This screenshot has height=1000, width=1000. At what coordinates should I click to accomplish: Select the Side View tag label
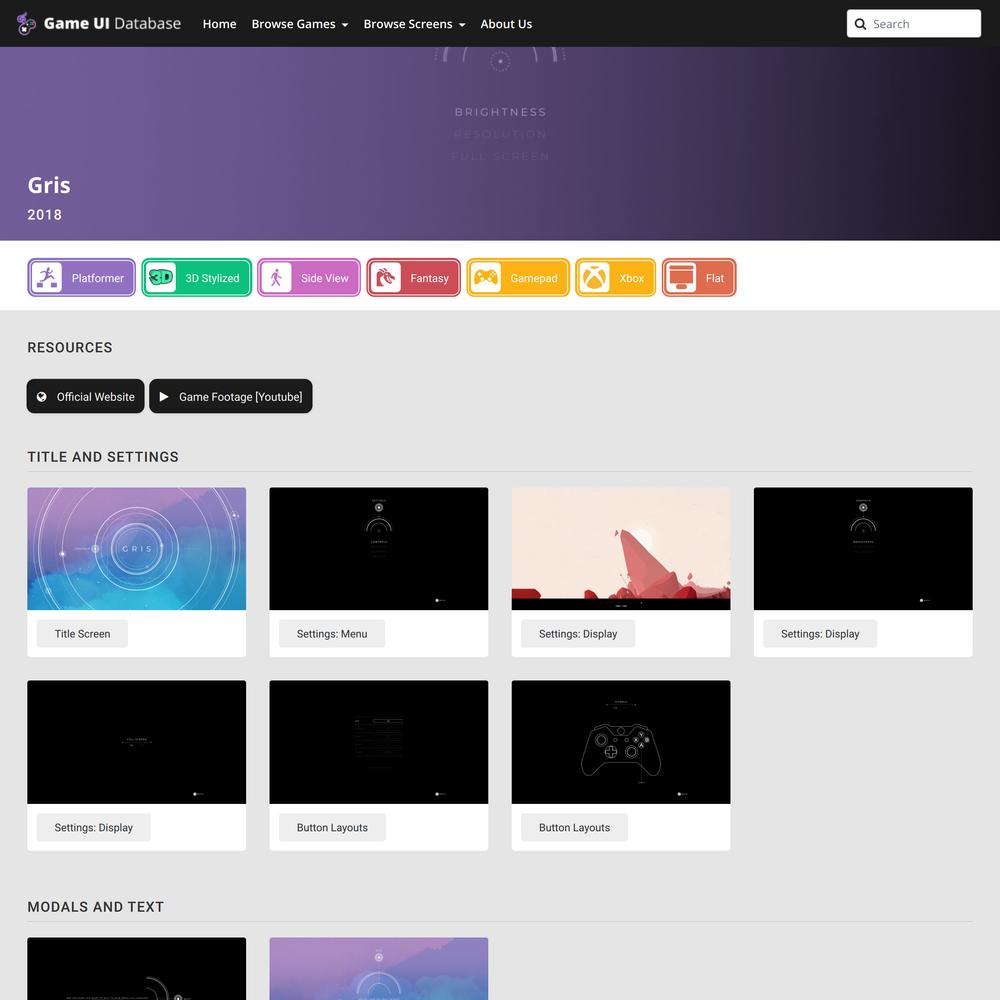point(325,278)
